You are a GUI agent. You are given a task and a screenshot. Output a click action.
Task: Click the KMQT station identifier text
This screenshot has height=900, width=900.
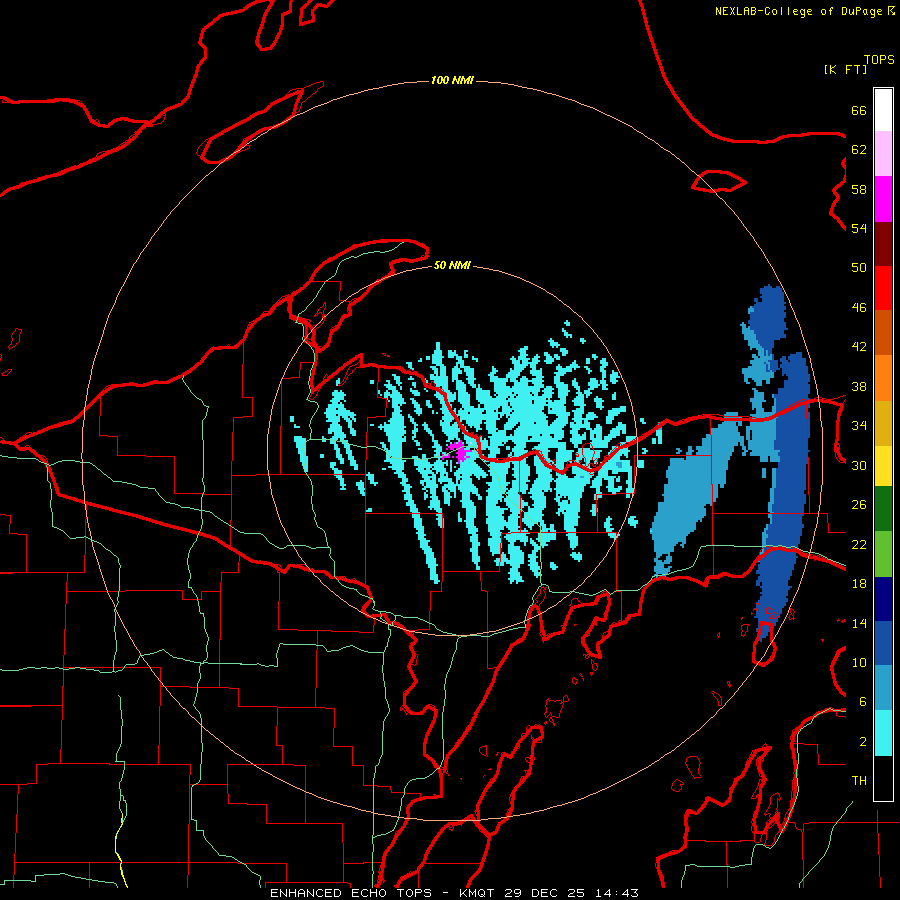(478, 893)
